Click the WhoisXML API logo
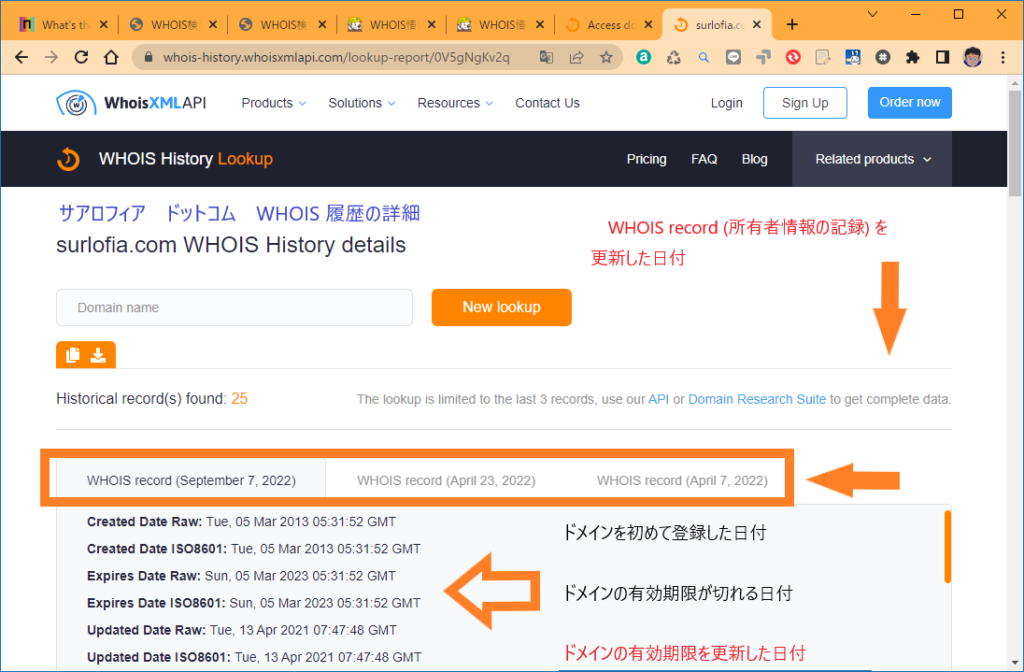1024x672 pixels. tap(131, 102)
